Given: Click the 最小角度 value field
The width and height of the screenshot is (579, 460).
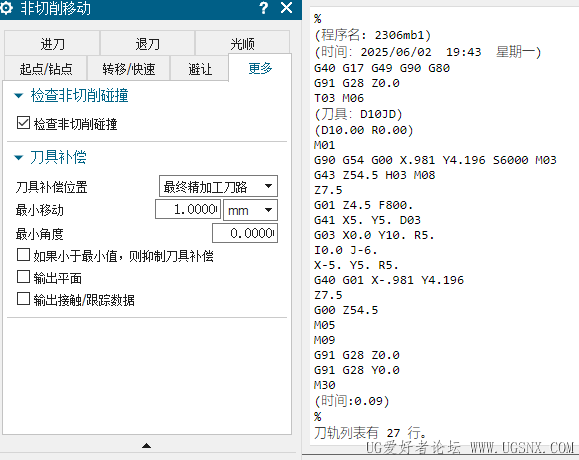Looking at the screenshot, I should (x=245, y=233).
